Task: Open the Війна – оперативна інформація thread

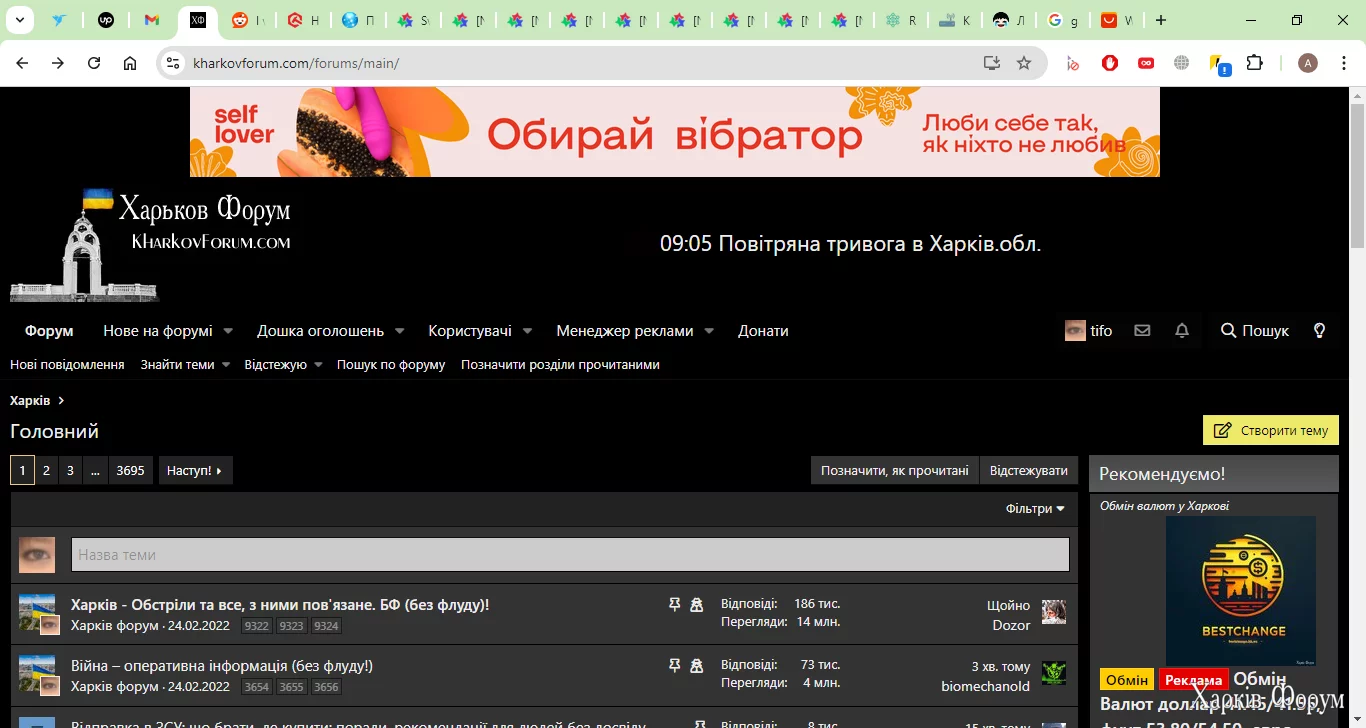Action: [x=222, y=666]
